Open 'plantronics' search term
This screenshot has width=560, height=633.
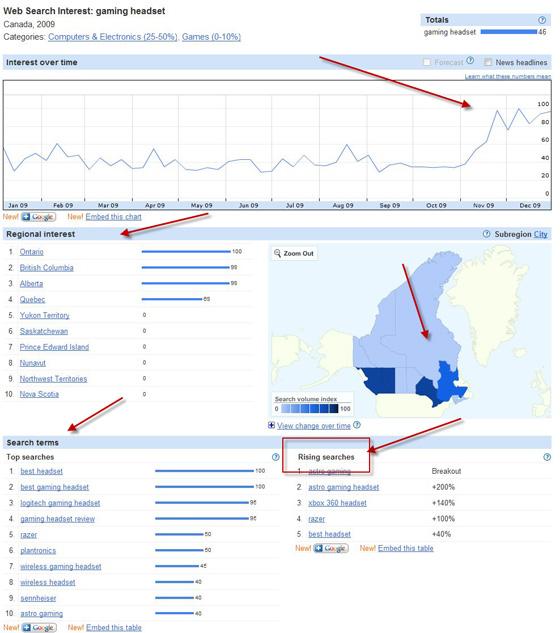tap(38, 551)
